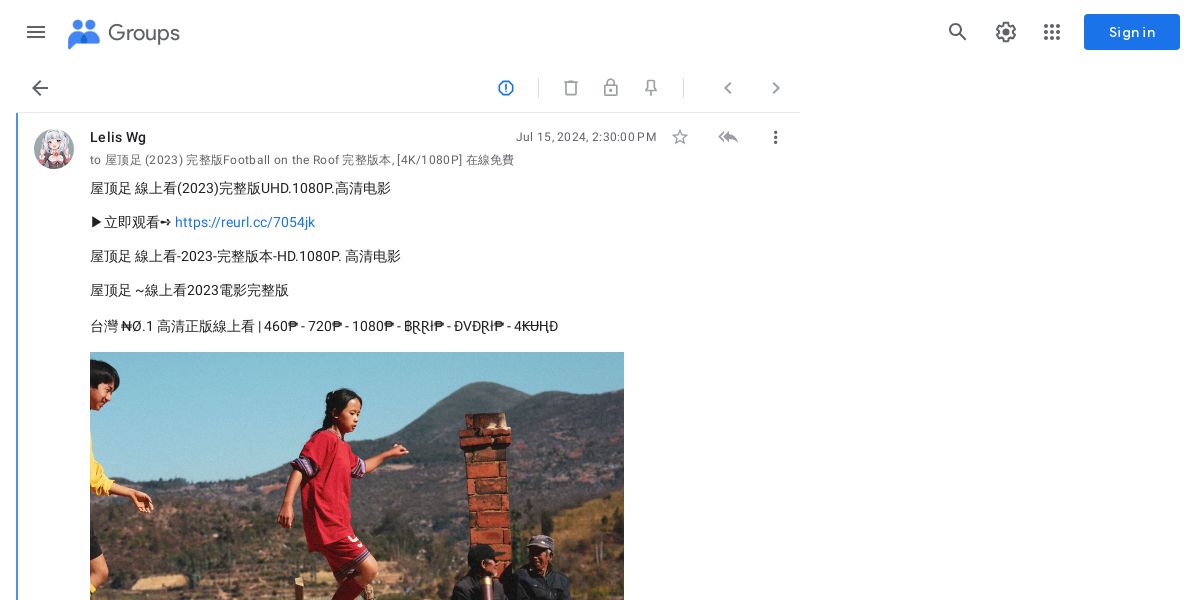Click Lelis Wg profile avatar
Screen dimensions: 1200x600
click(x=54, y=149)
